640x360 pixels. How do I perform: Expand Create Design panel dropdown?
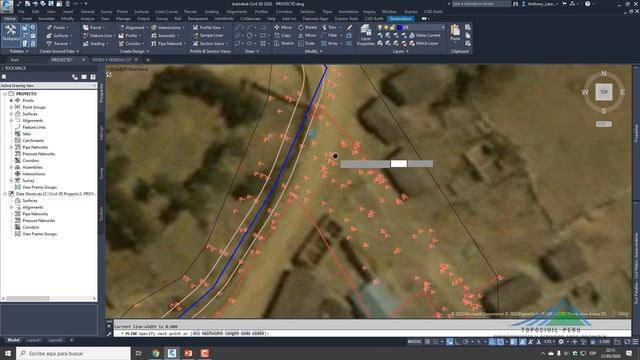coord(134,51)
